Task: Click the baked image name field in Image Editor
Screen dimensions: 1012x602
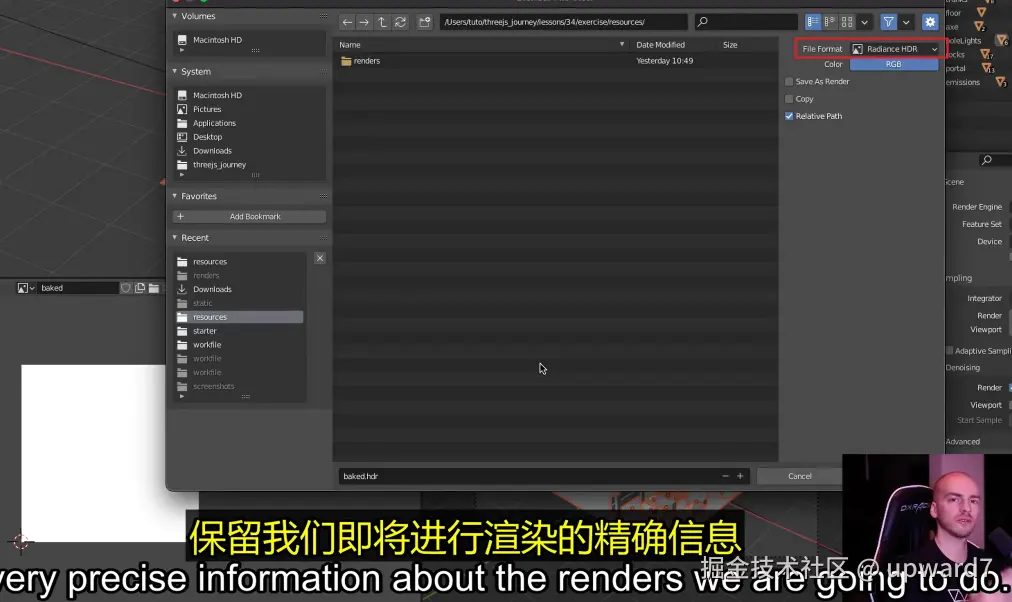Action: [x=79, y=288]
